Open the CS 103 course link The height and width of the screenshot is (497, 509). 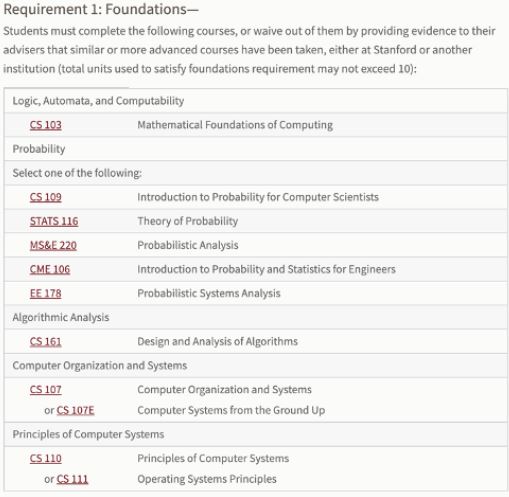click(x=46, y=125)
